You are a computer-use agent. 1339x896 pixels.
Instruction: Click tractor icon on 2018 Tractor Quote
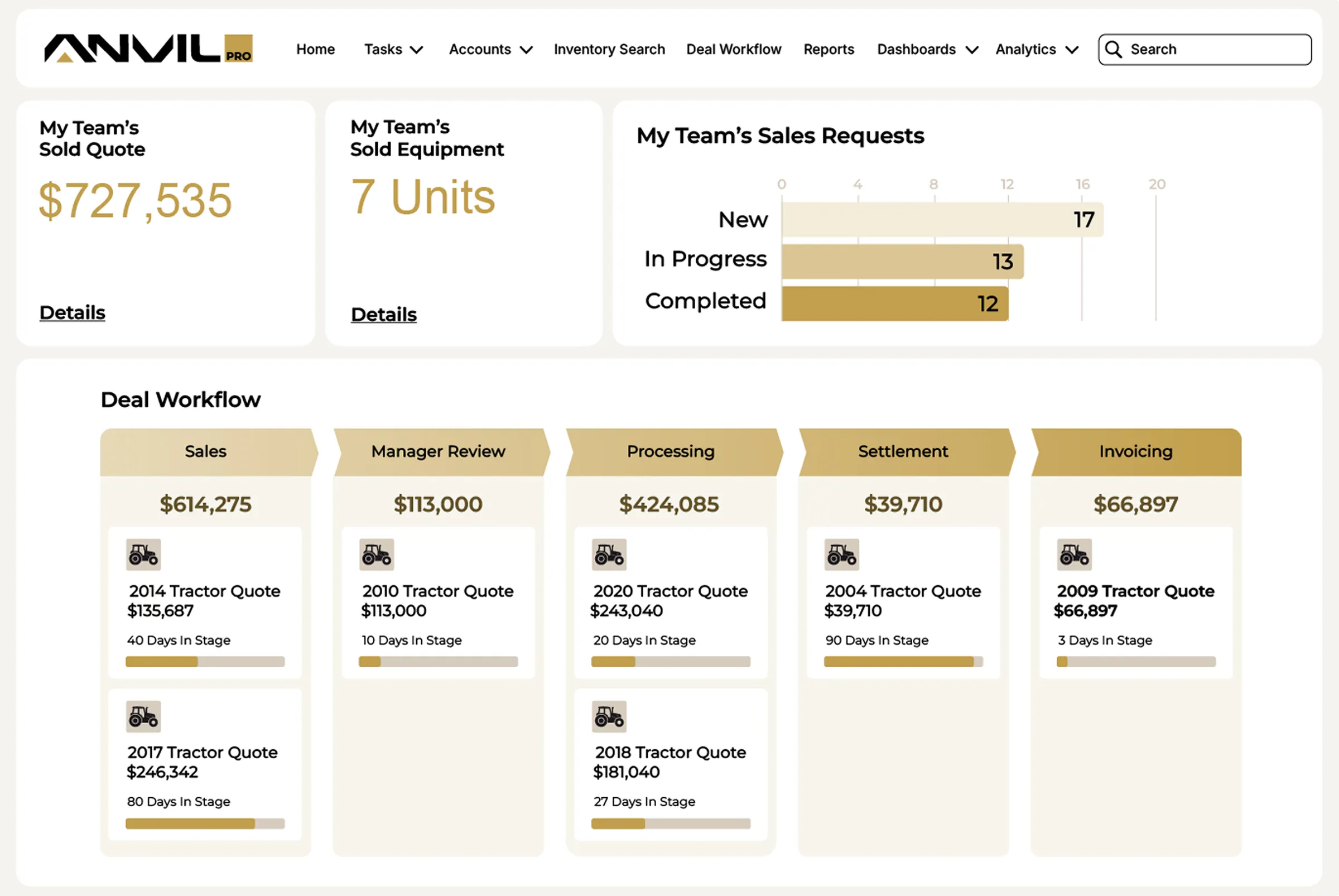click(x=609, y=716)
